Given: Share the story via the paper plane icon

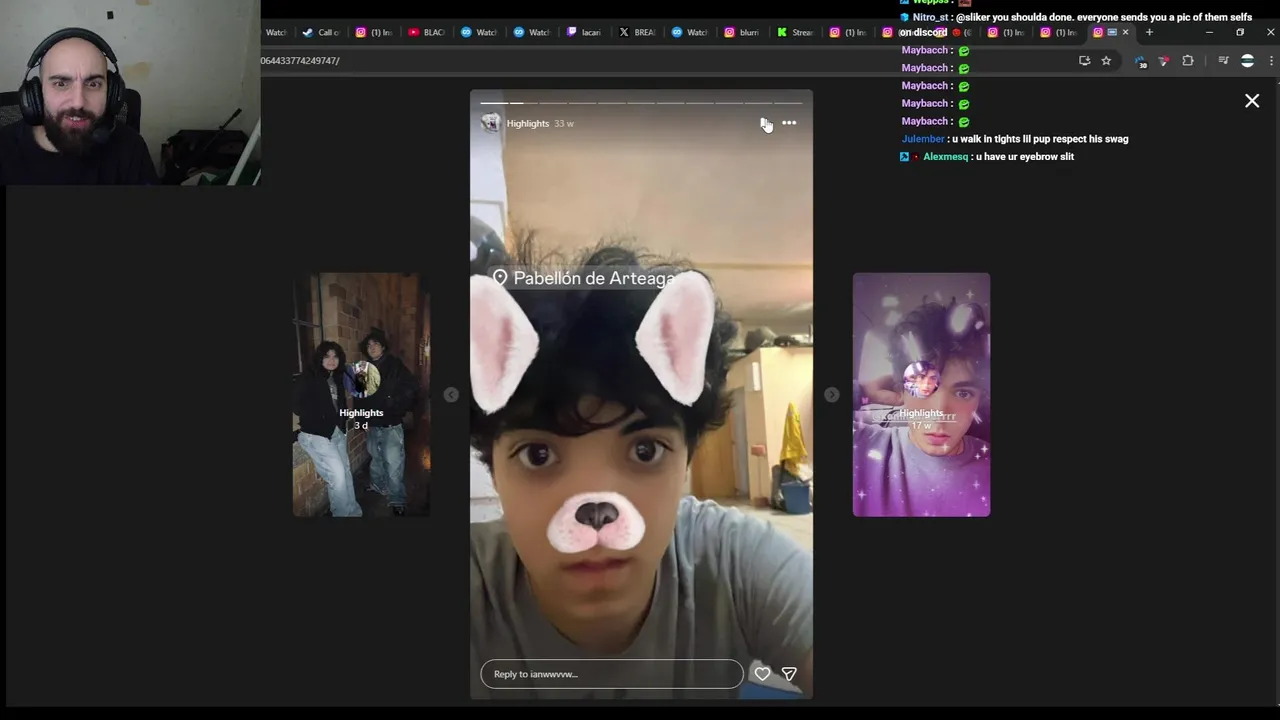Looking at the screenshot, I should (x=789, y=674).
